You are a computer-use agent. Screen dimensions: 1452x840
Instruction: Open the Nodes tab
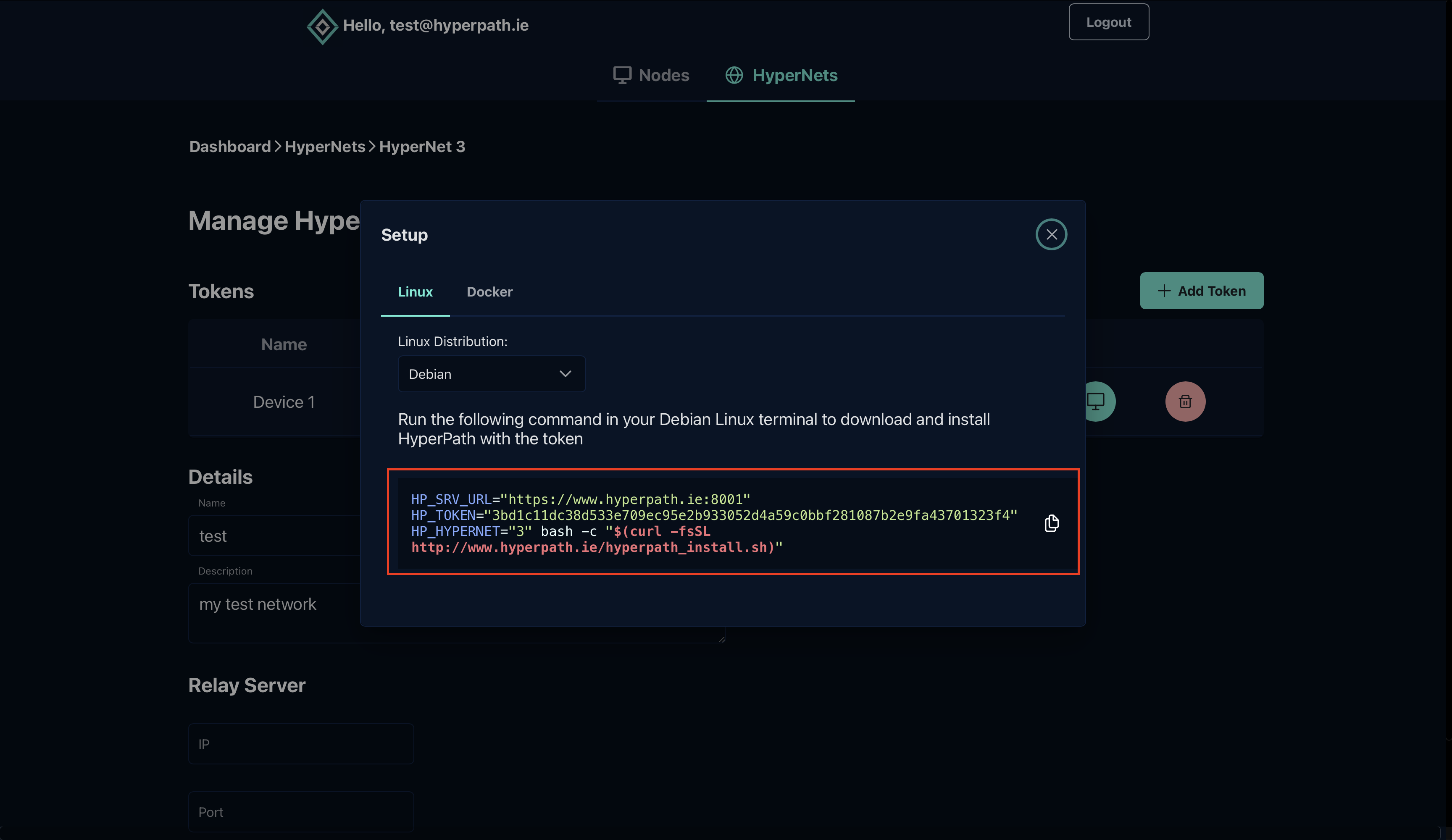[651, 76]
